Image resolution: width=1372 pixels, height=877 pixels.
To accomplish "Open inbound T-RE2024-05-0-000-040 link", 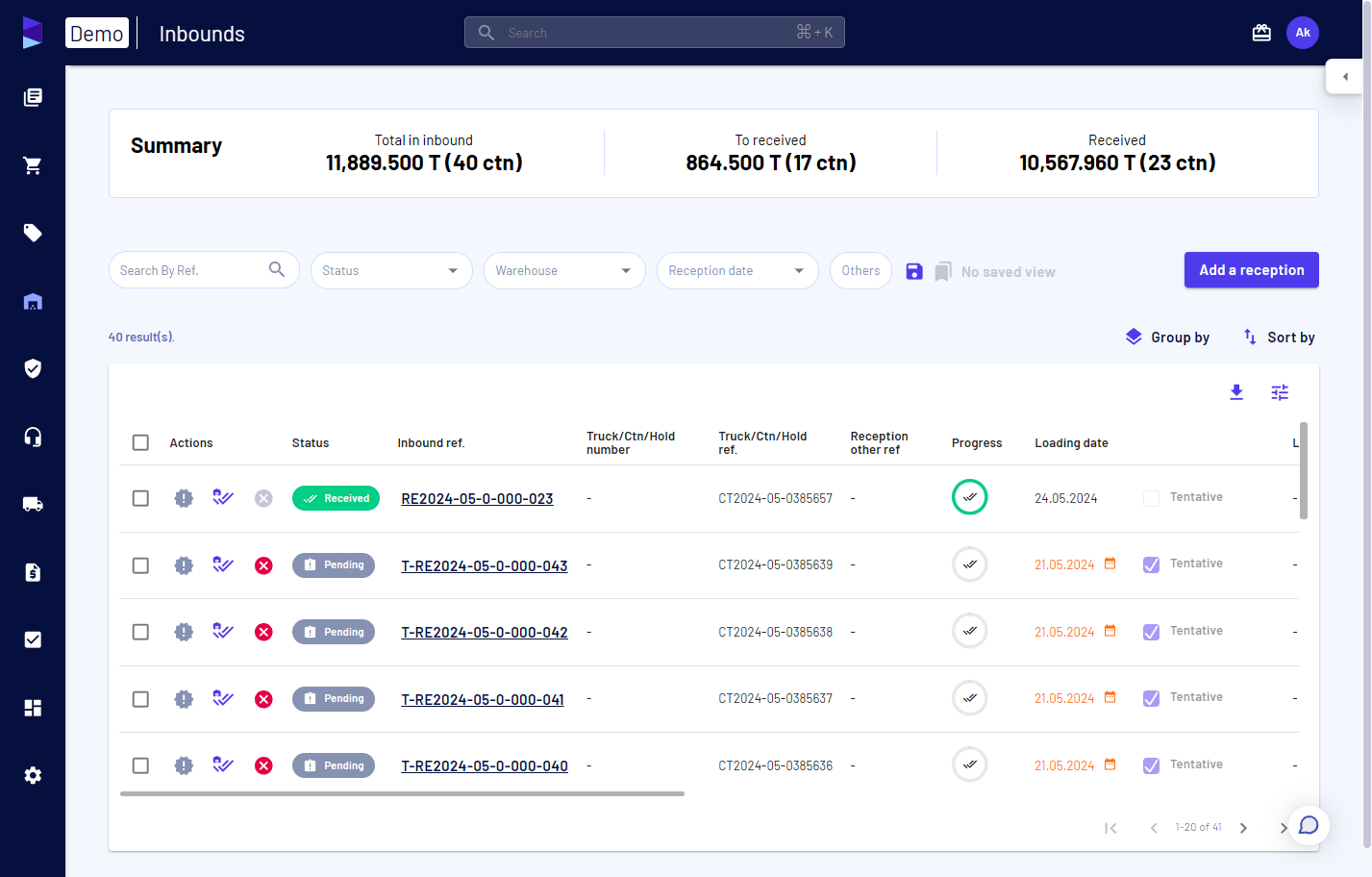I will pyautogui.click(x=485, y=765).
